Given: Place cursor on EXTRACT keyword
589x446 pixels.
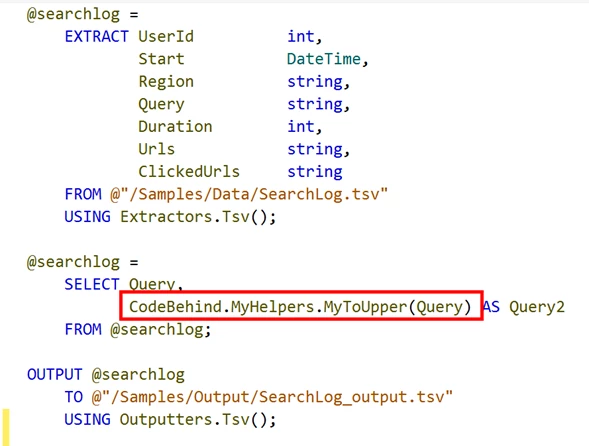Looking at the screenshot, I should point(97,36).
